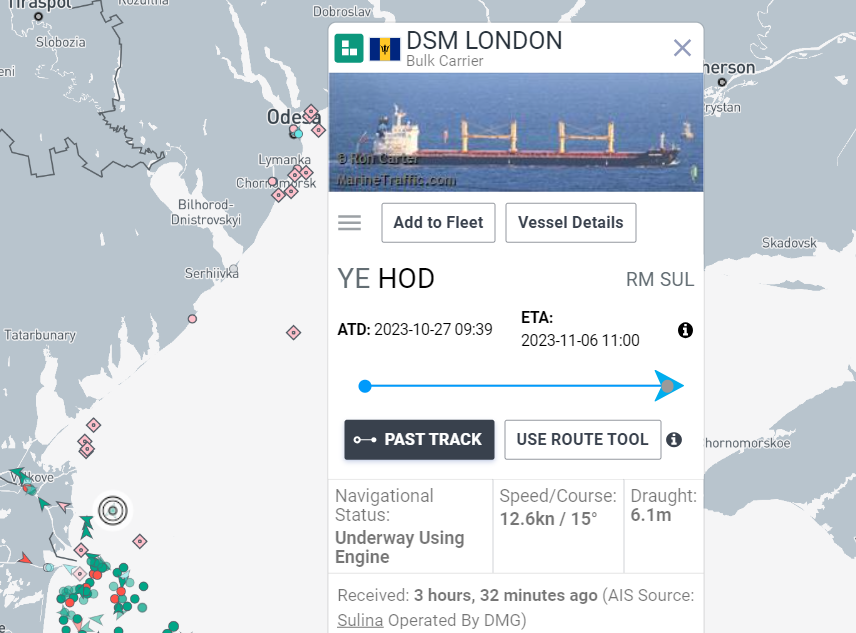
Task: Open the hamburger menu in vessel popup
Action: point(349,222)
